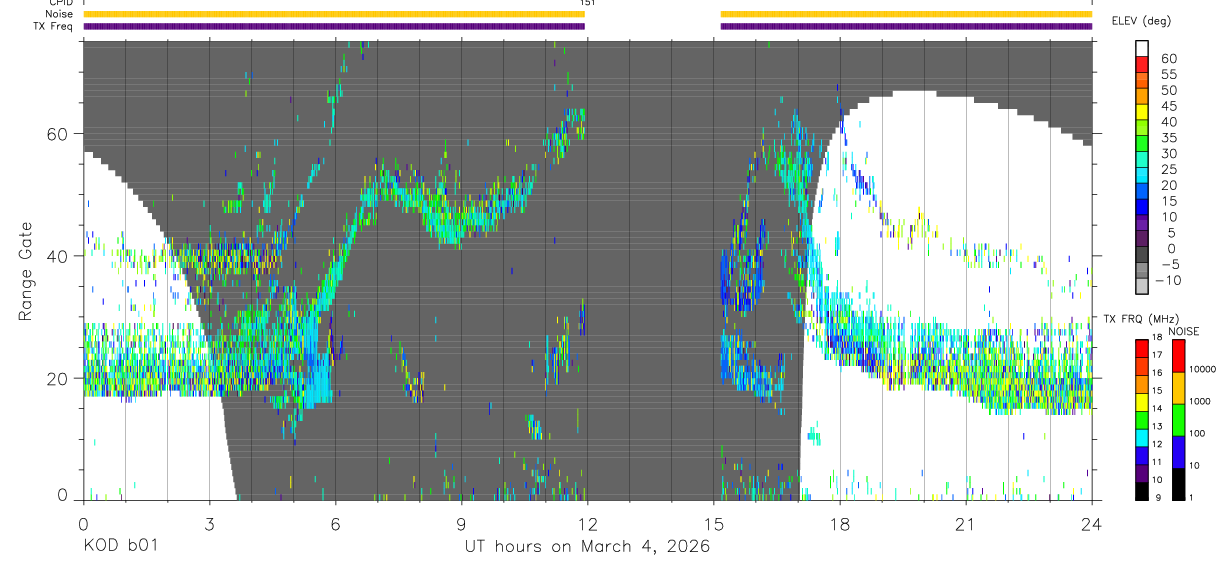This screenshot has width=1228, height=567.
Task: Click the '1' value on the NOISE scale
Action: pos(1191,497)
